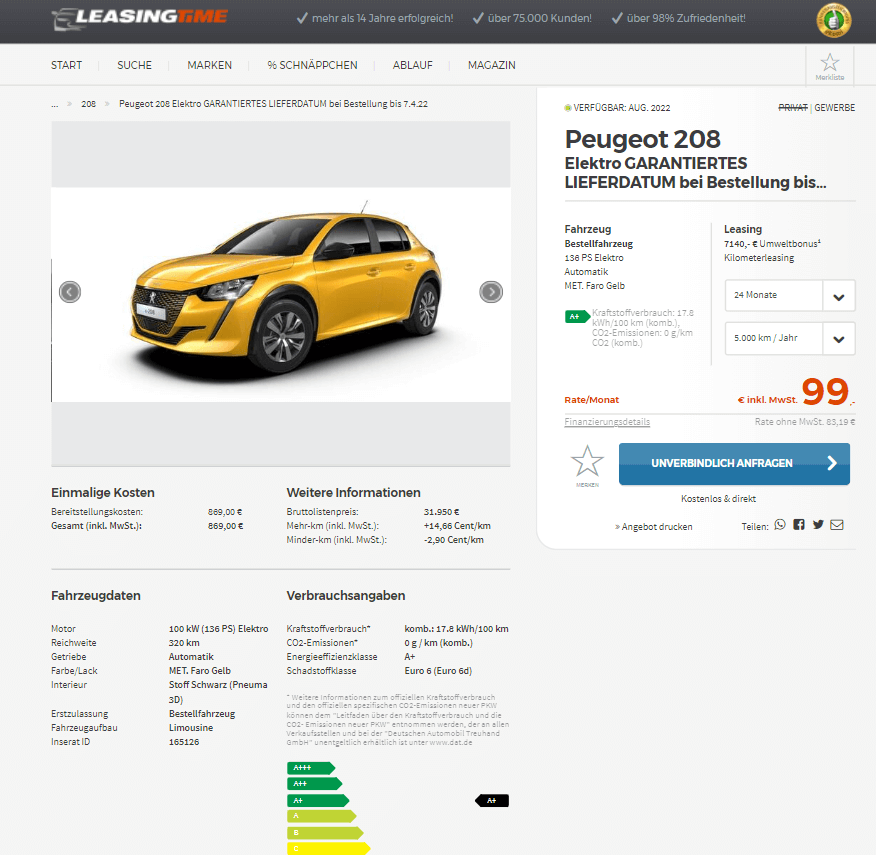
Task: Share the offer by email
Action: (836, 525)
